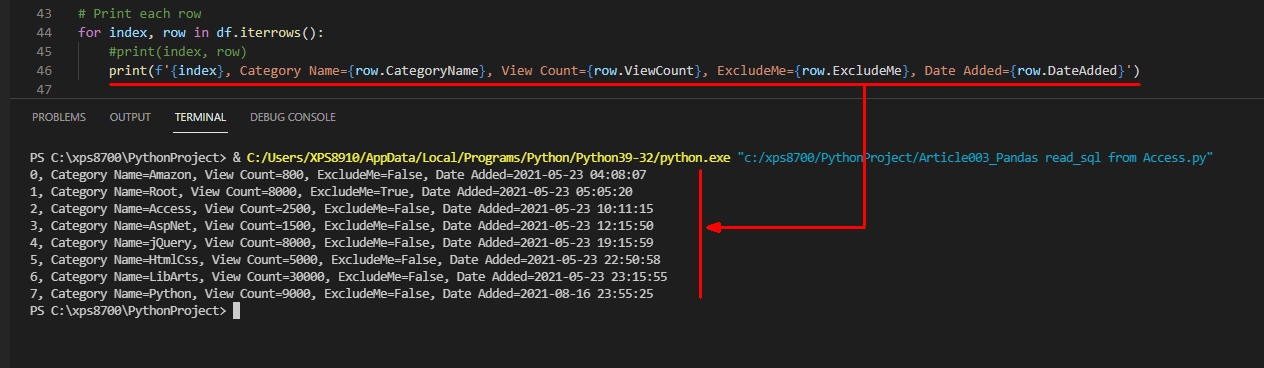Click terminal output row for Python
The width and height of the screenshot is (1264, 368).
343,293
